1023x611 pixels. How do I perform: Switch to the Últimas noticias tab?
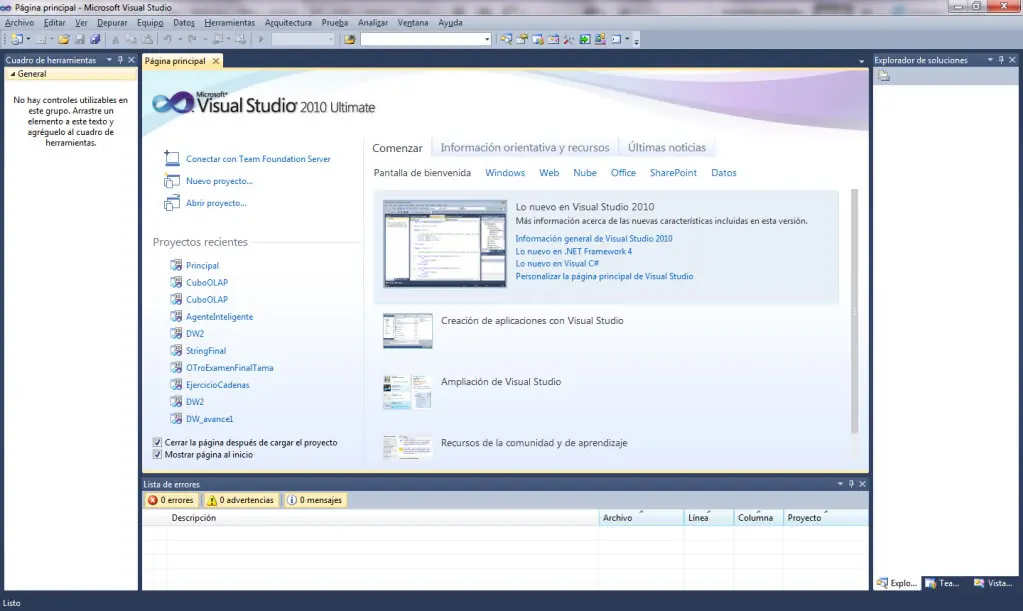tap(667, 147)
